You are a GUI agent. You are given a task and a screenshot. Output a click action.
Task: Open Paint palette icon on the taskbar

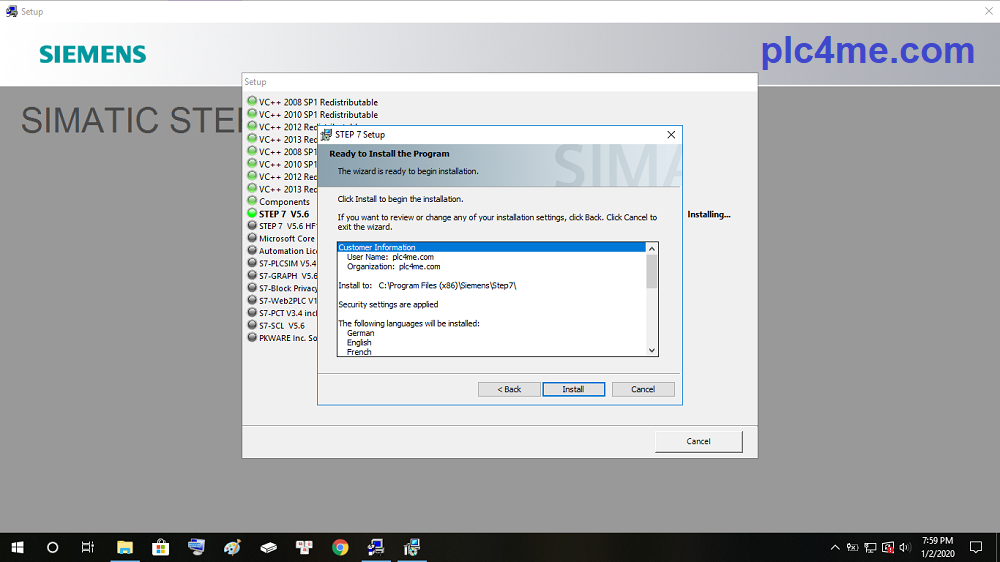232,547
